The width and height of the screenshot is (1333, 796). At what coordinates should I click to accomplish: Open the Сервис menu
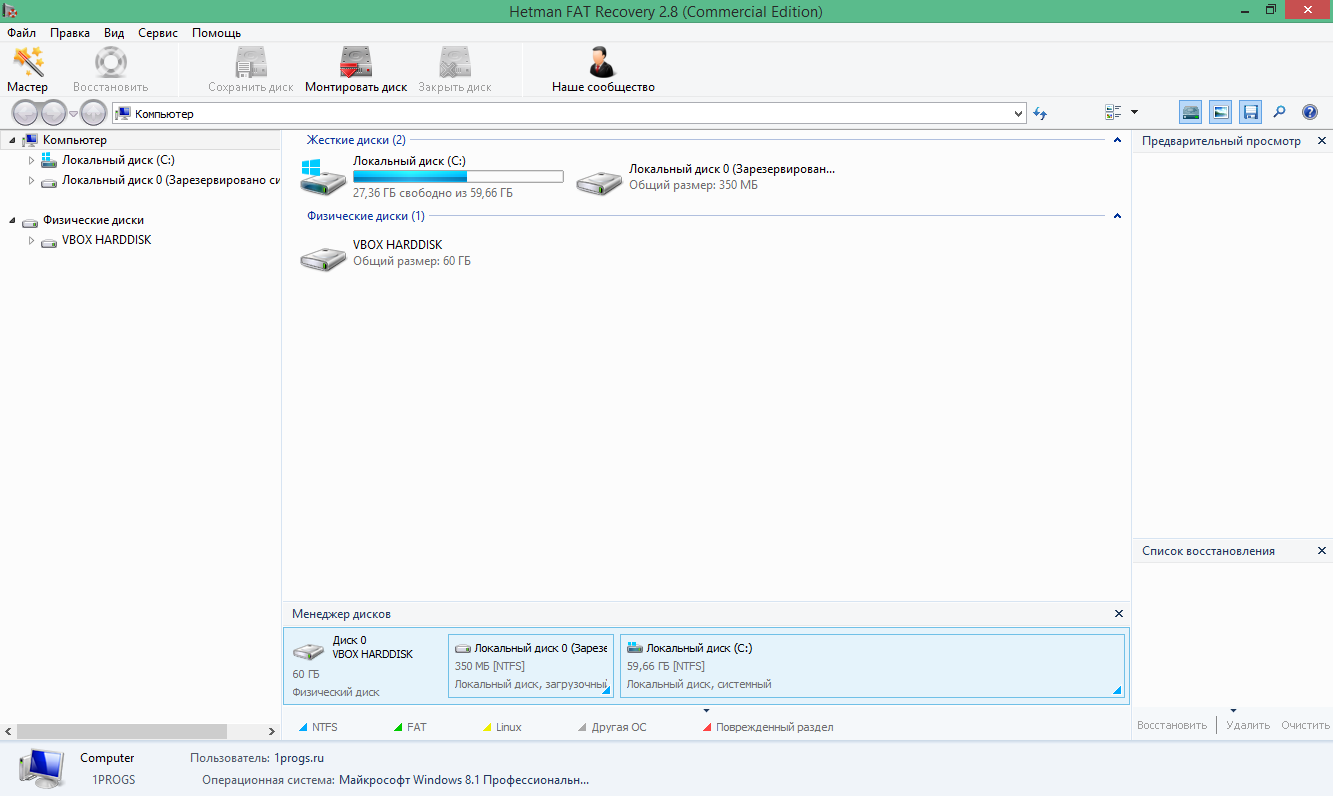tap(158, 33)
